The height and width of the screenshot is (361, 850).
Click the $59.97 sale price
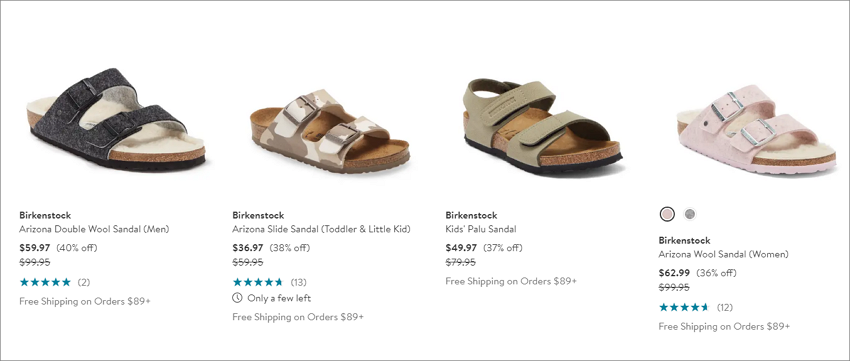point(35,248)
